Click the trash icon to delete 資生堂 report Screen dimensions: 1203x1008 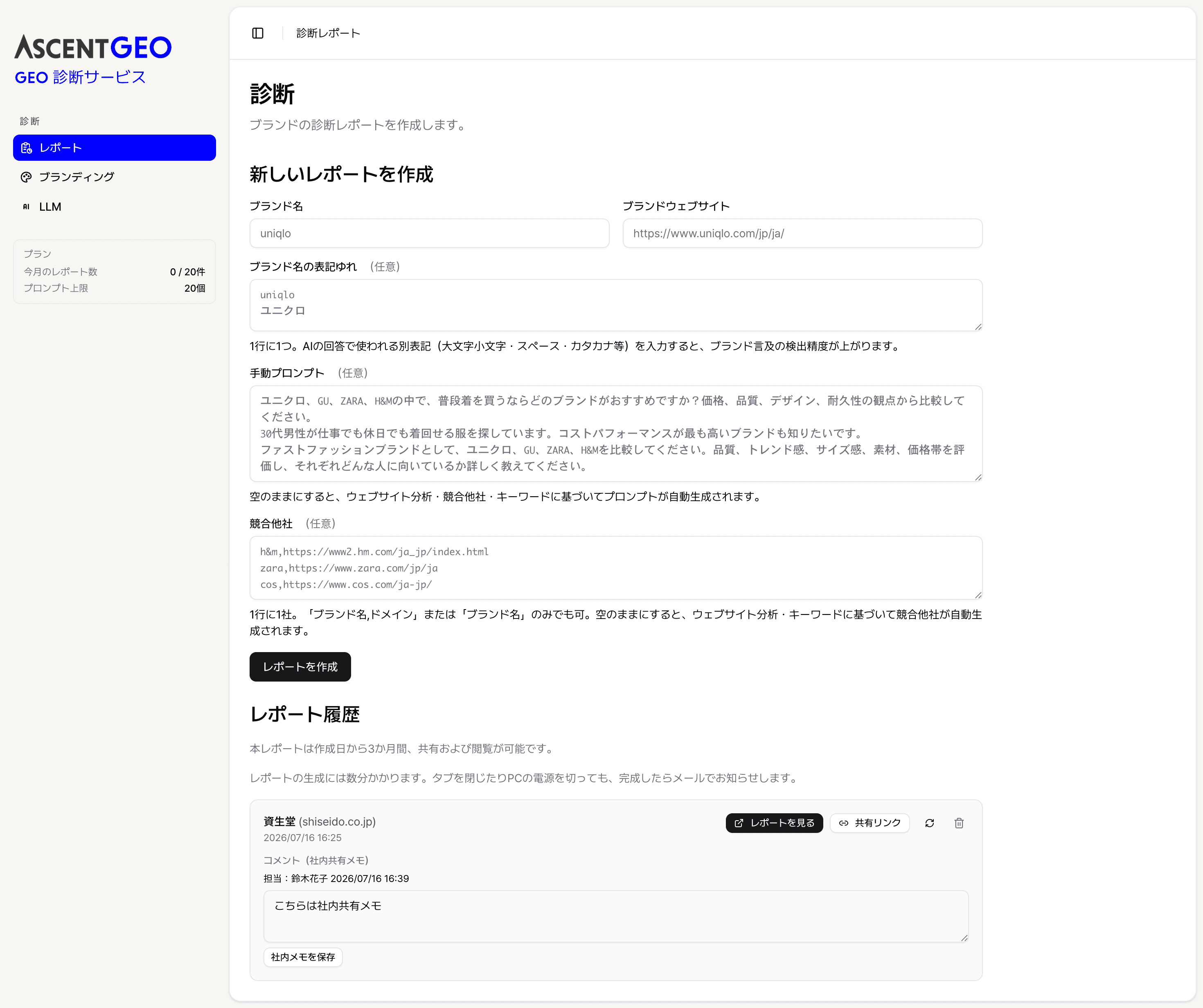959,823
